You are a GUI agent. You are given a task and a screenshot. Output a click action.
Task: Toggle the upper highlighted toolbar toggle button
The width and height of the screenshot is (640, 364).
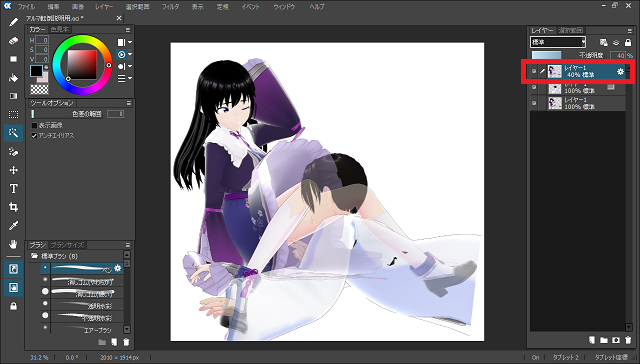click(x=13, y=269)
